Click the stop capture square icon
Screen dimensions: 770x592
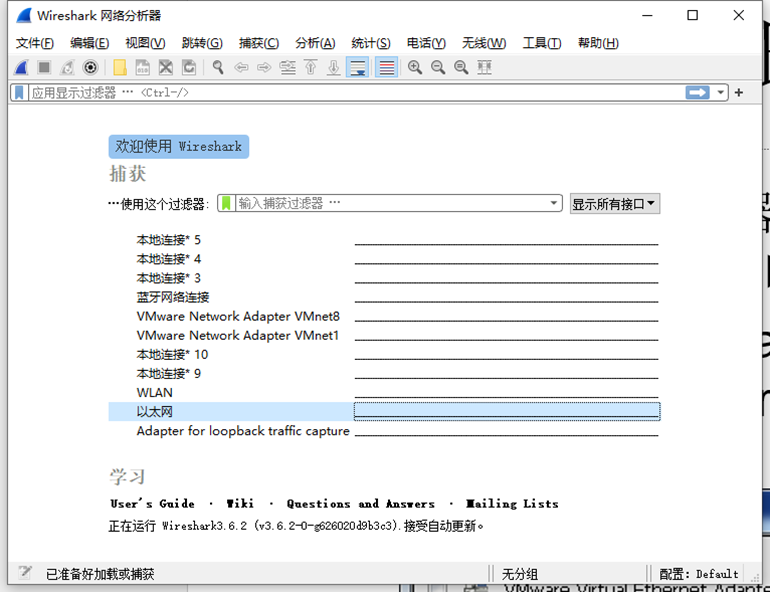tap(44, 67)
